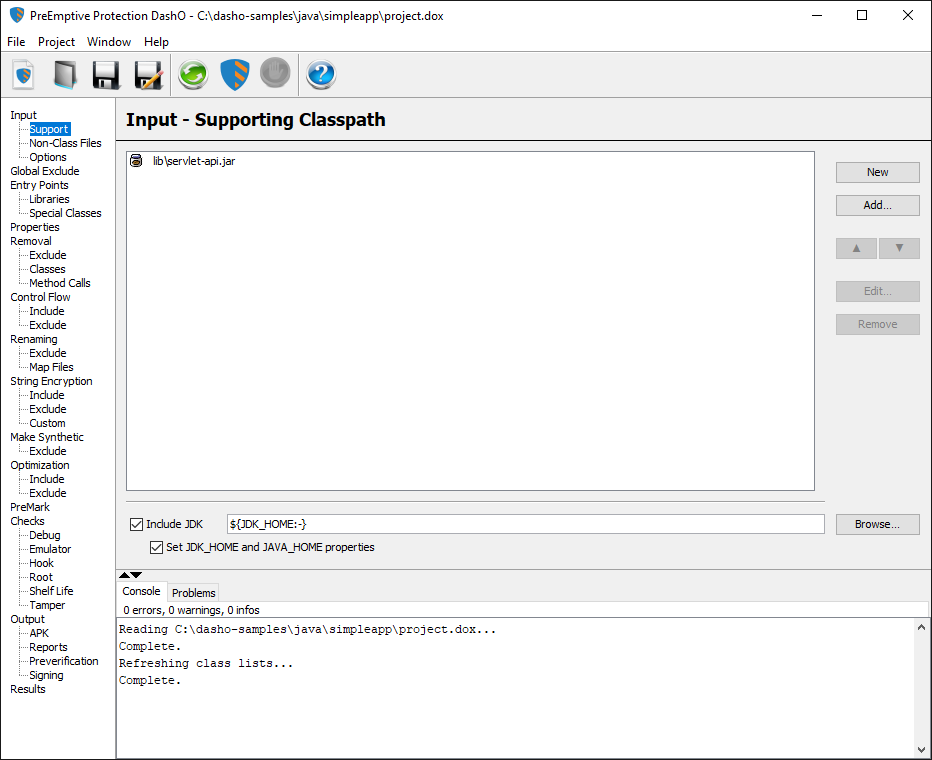Select Options under Input

click(x=48, y=157)
